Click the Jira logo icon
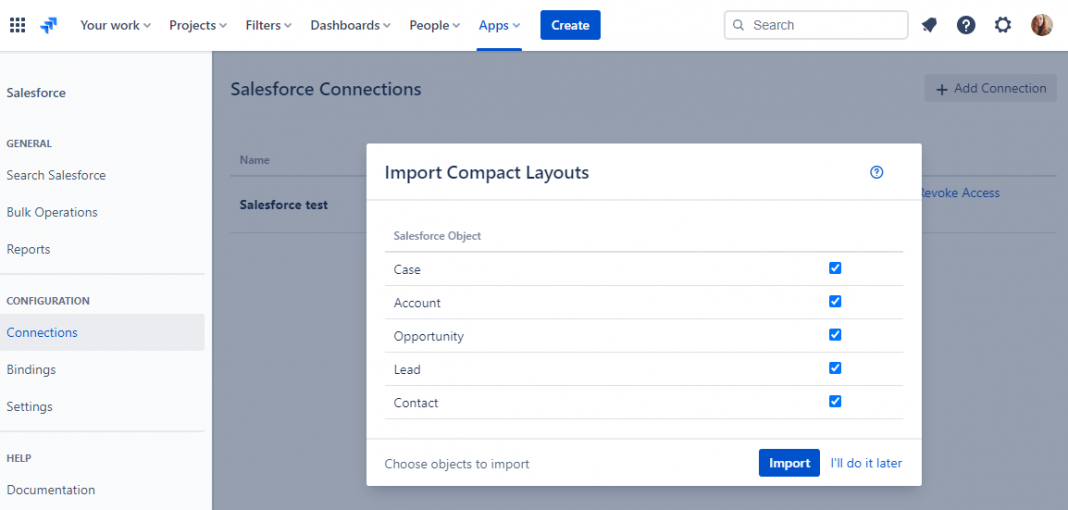The width and height of the screenshot is (1068, 510). pyautogui.click(x=49, y=25)
